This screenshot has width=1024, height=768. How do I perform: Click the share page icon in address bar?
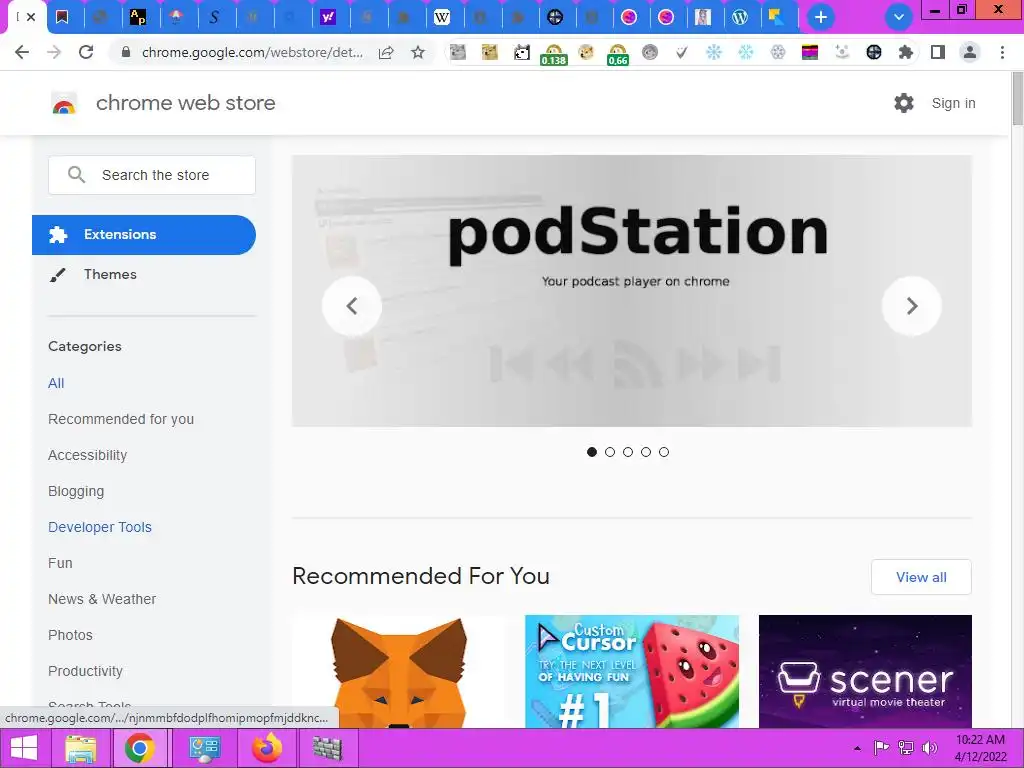coord(386,52)
